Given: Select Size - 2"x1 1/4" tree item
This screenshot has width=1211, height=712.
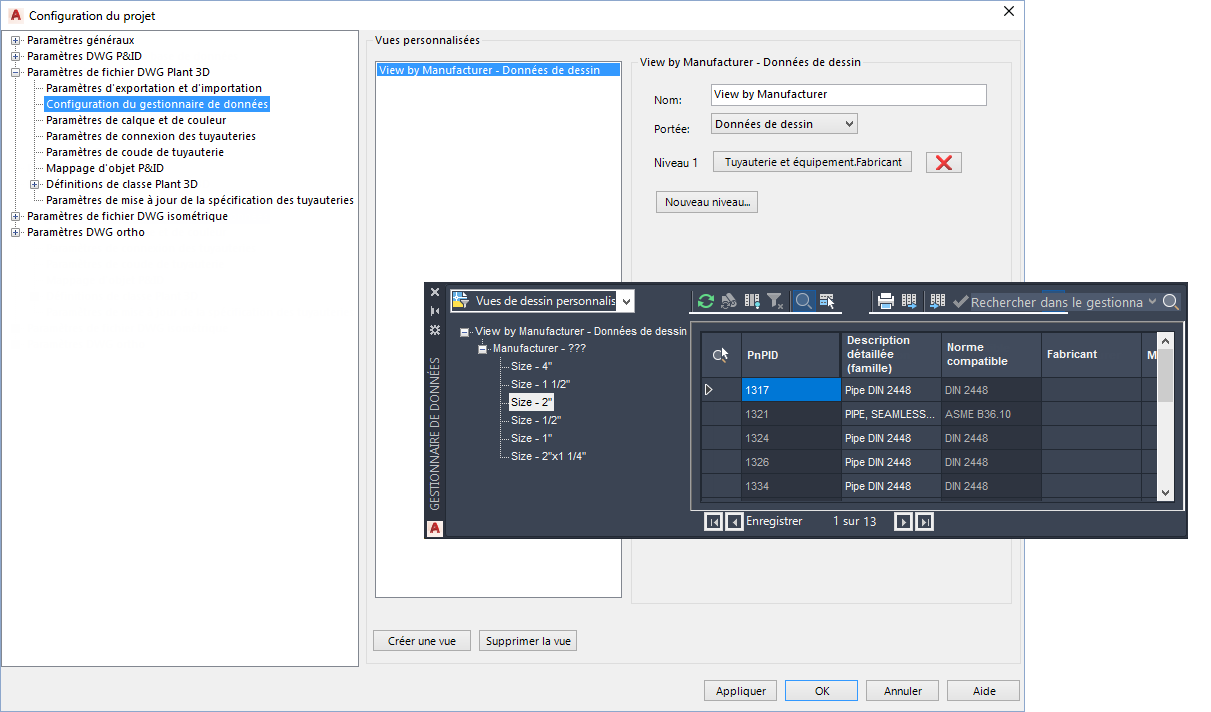Looking at the screenshot, I should point(549,456).
